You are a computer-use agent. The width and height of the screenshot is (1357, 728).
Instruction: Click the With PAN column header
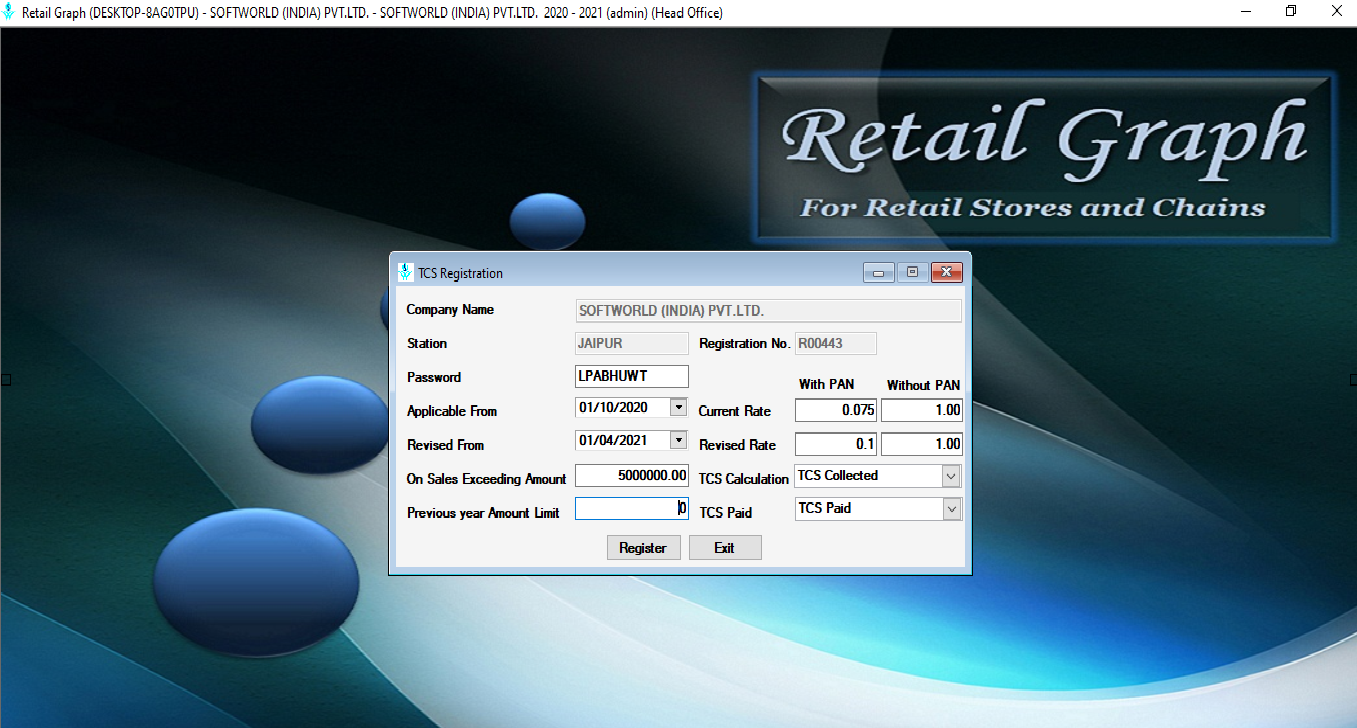coord(826,385)
